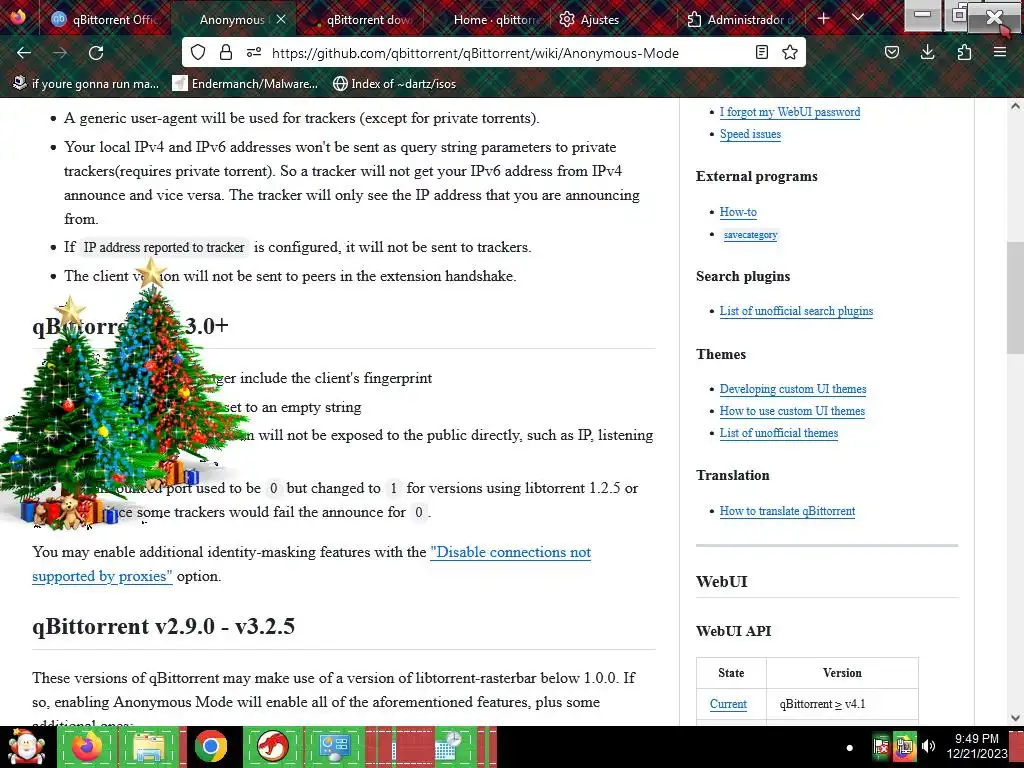Bookmark this page with the star
This screenshot has width=1024, height=768.
[x=790, y=52]
